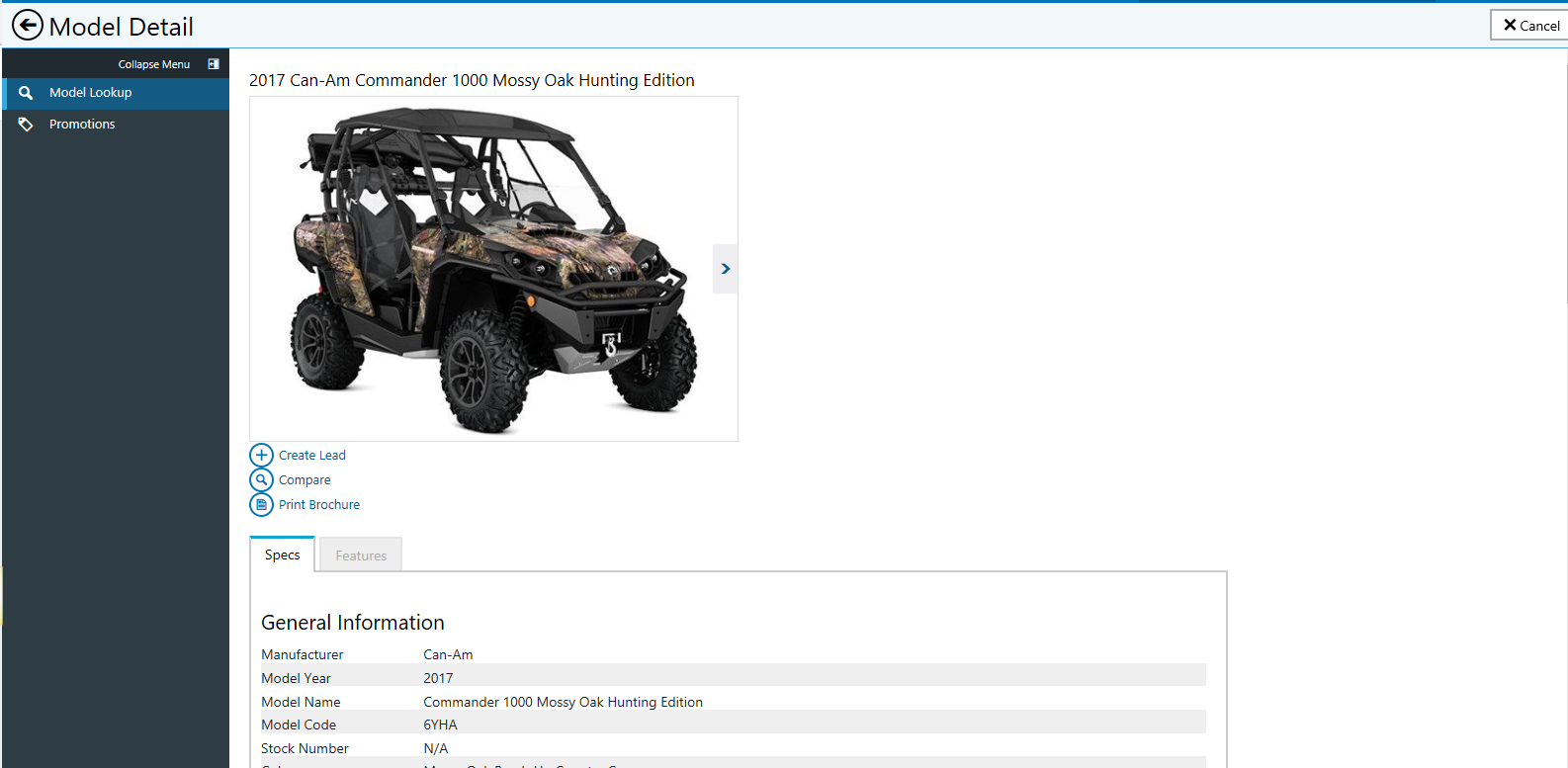
Task: Click the 'Model Detail' page title
Action: click(122, 27)
